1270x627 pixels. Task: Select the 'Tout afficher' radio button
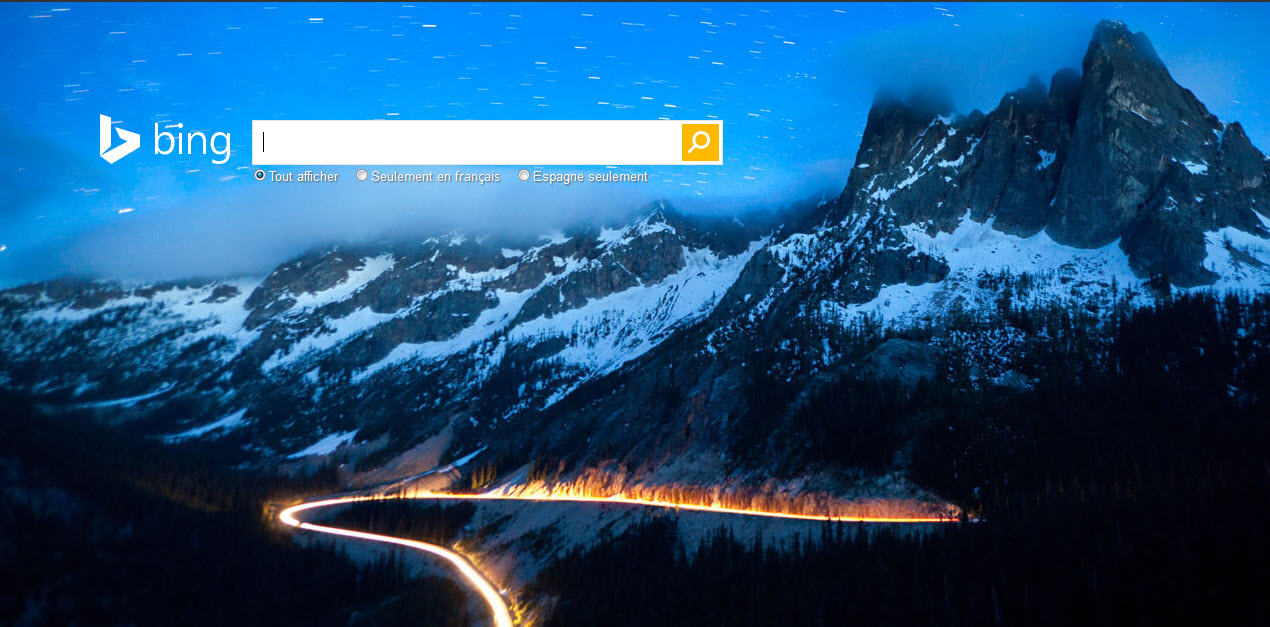(260, 175)
